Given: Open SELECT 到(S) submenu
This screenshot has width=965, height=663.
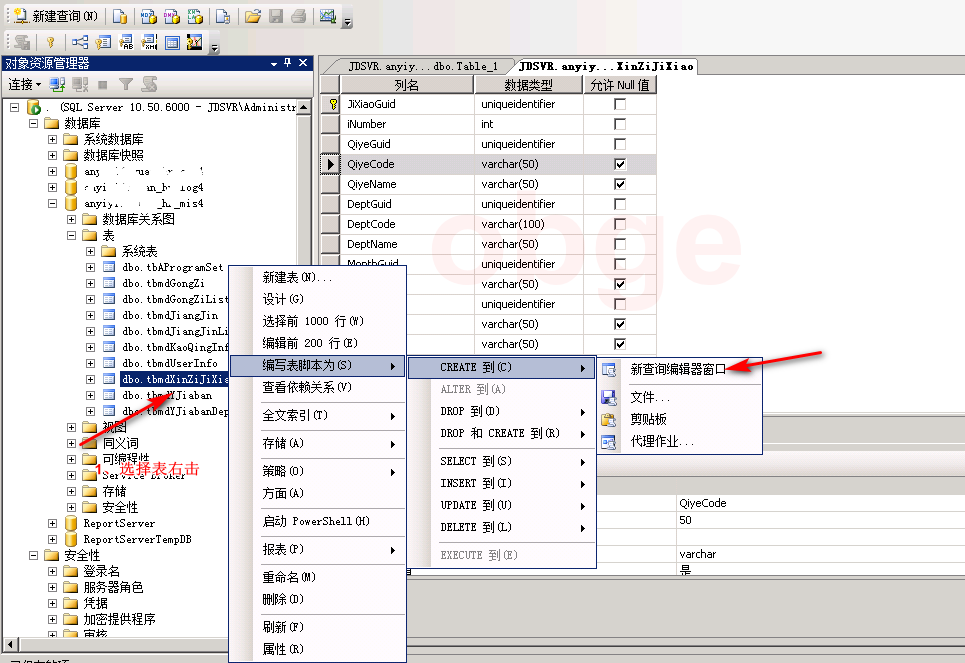Looking at the screenshot, I should (502, 462).
